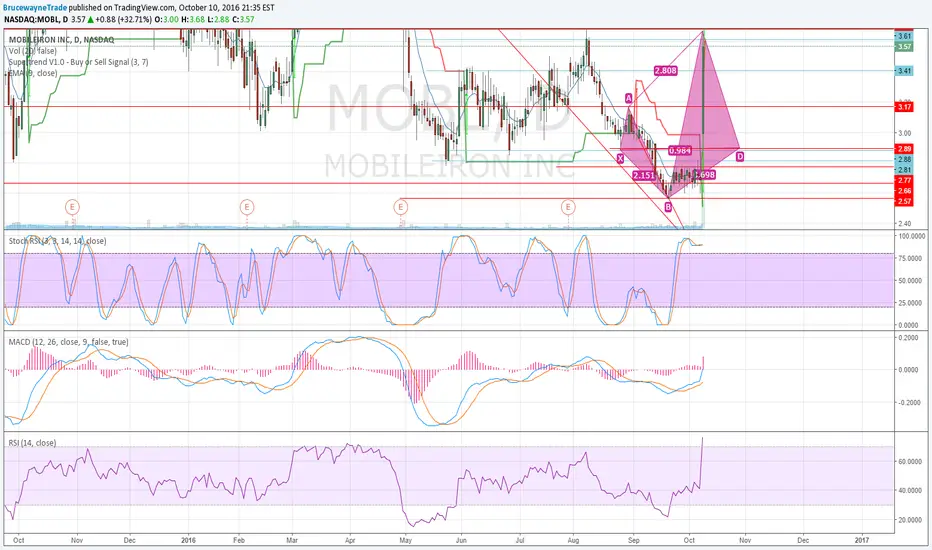Click 75.0000 on the Stoch RSI axis
The height and width of the screenshot is (550, 932).
[x=913, y=259]
